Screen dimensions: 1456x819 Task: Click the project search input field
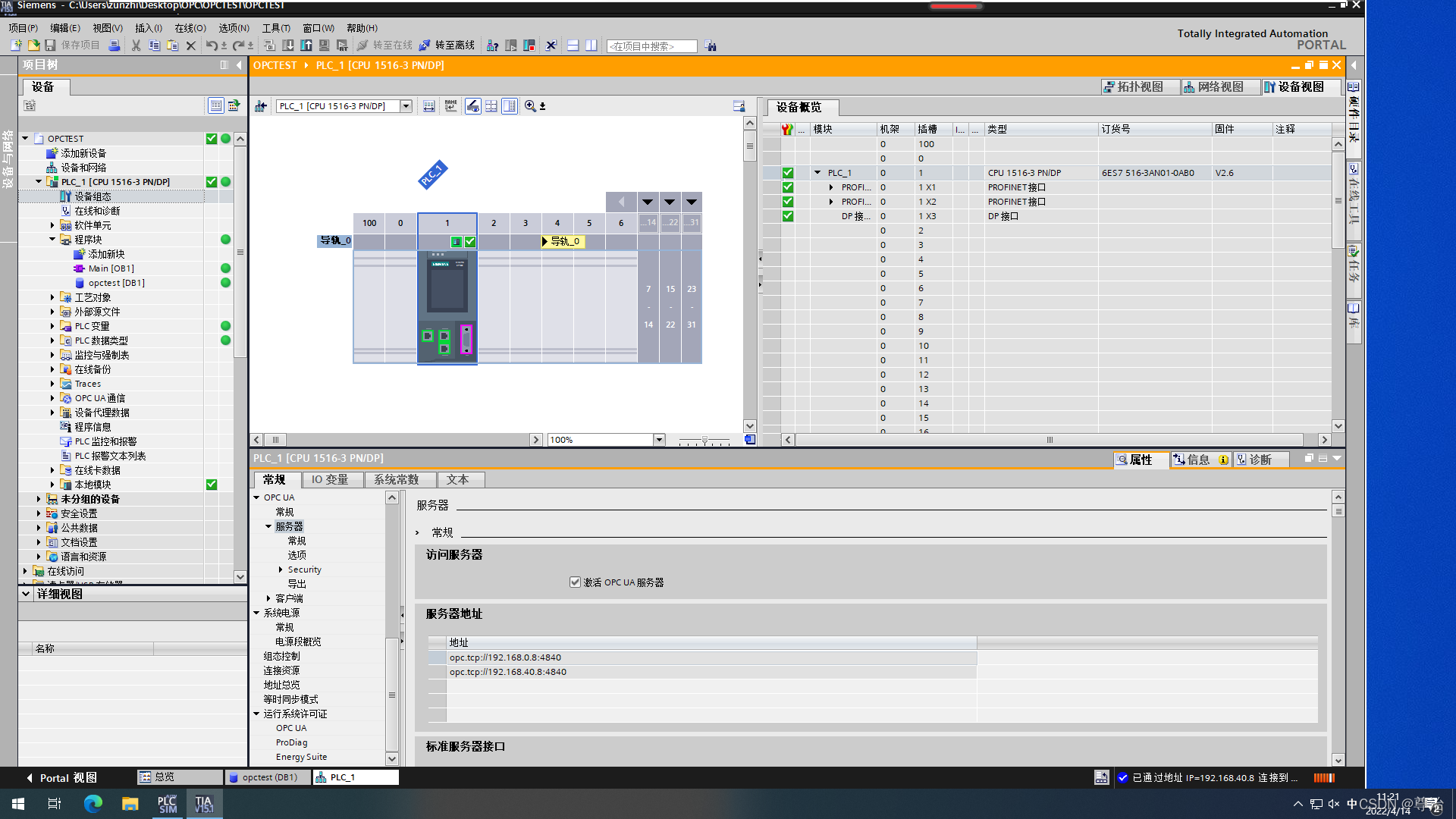pyautogui.click(x=651, y=46)
